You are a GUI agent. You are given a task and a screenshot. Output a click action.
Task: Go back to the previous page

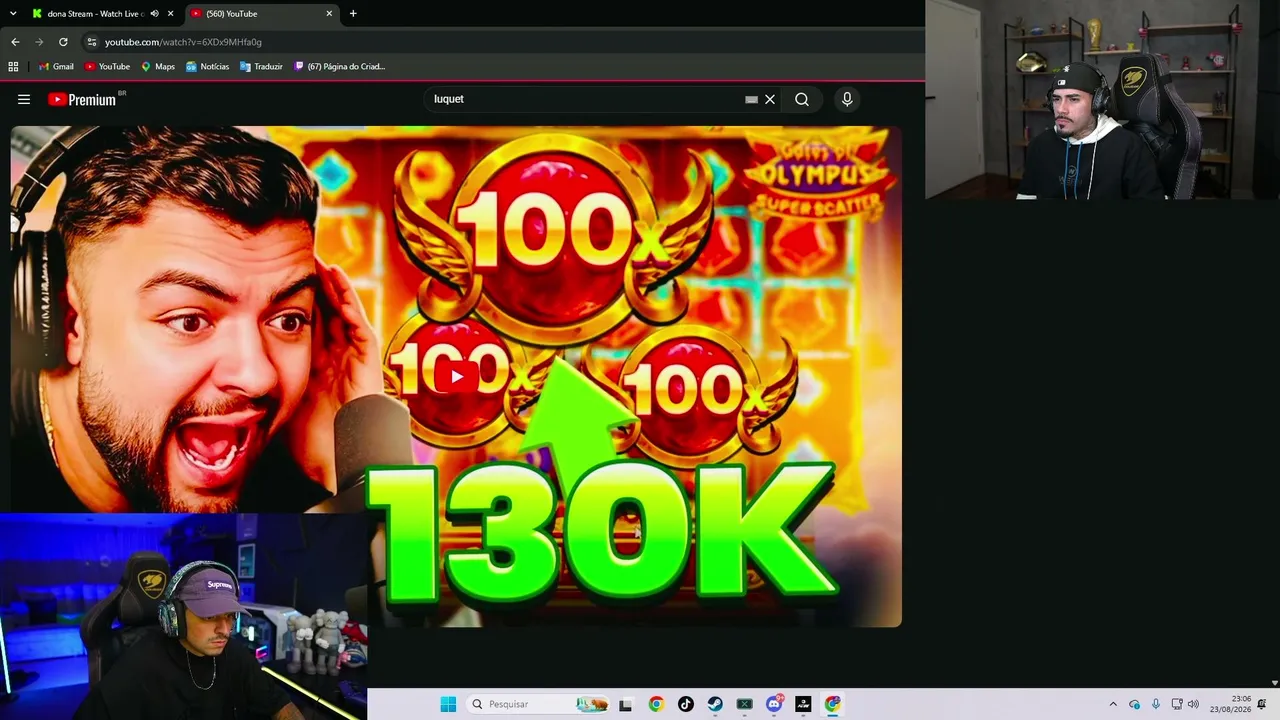(15, 42)
